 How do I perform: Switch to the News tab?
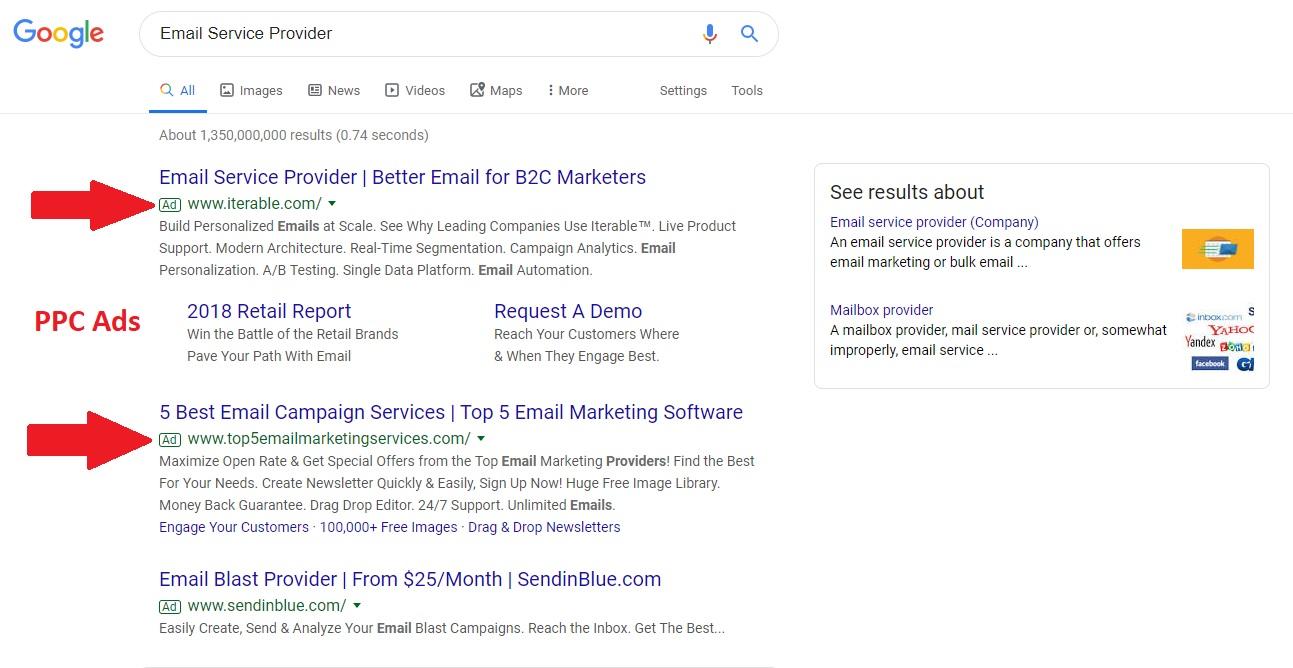pyautogui.click(x=334, y=90)
